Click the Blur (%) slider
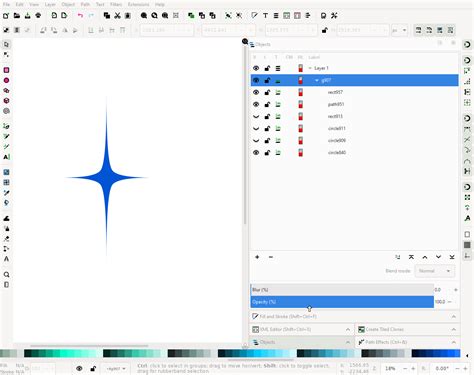 (342, 290)
